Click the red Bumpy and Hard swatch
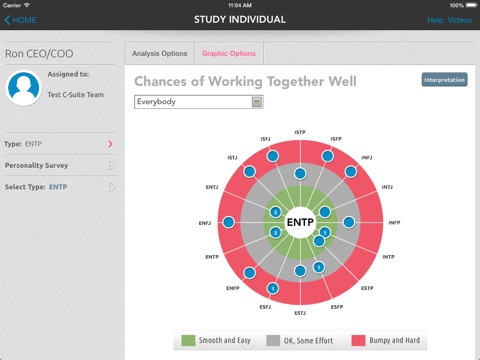Viewport: 480px width, 360px height. (358, 340)
